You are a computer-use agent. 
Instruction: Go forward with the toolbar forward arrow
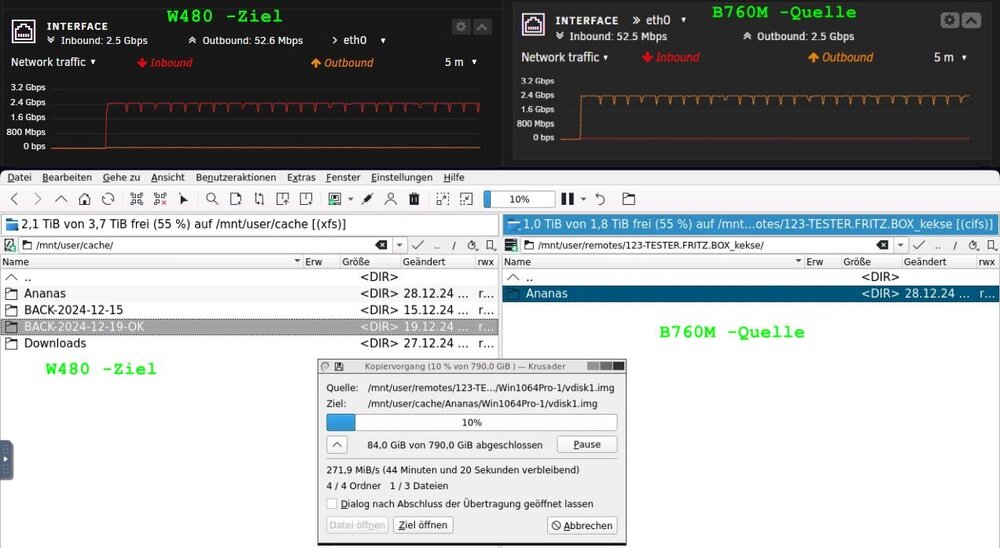(38, 199)
